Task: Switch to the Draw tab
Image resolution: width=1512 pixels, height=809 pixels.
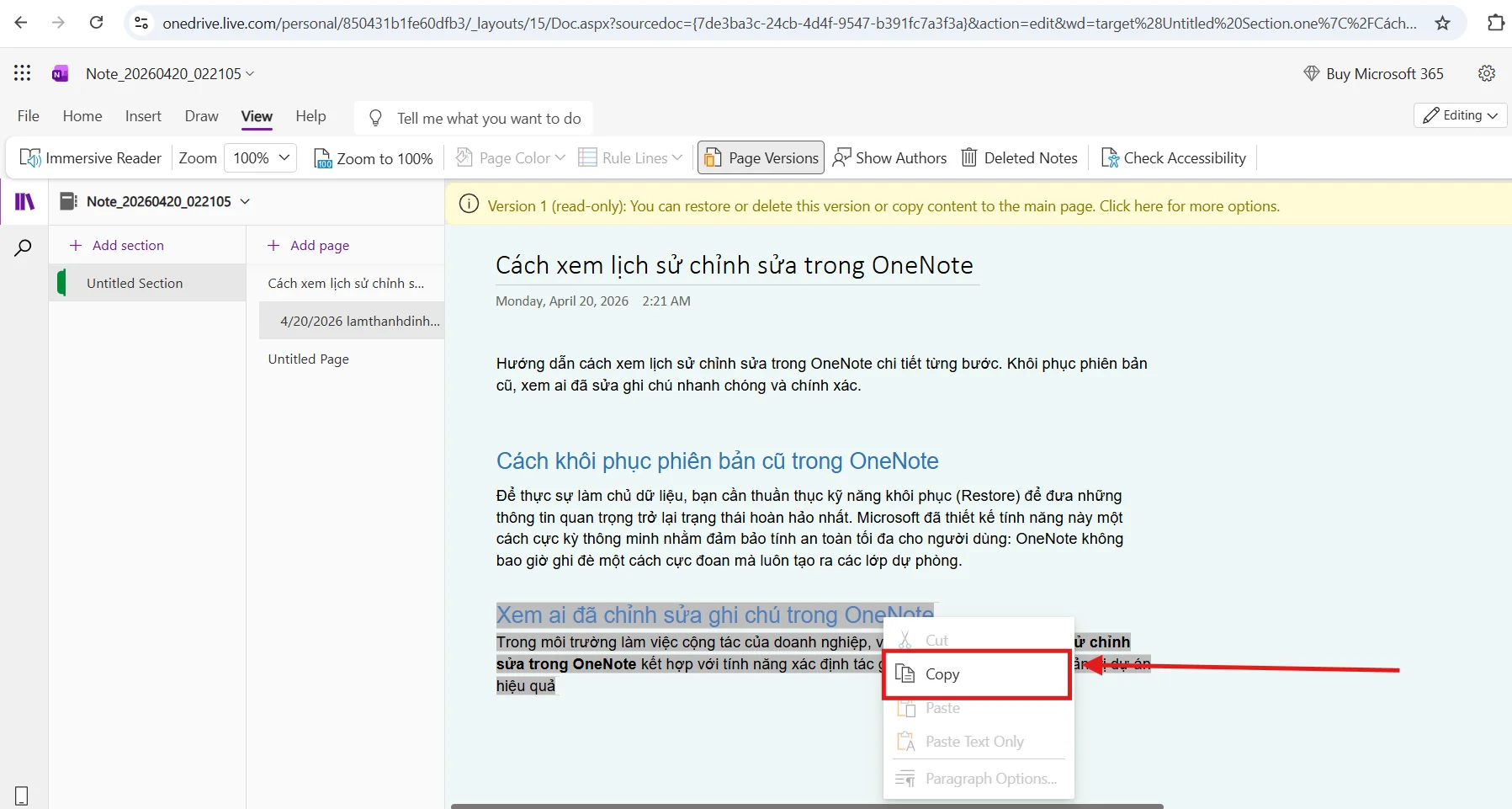Action: (202, 116)
